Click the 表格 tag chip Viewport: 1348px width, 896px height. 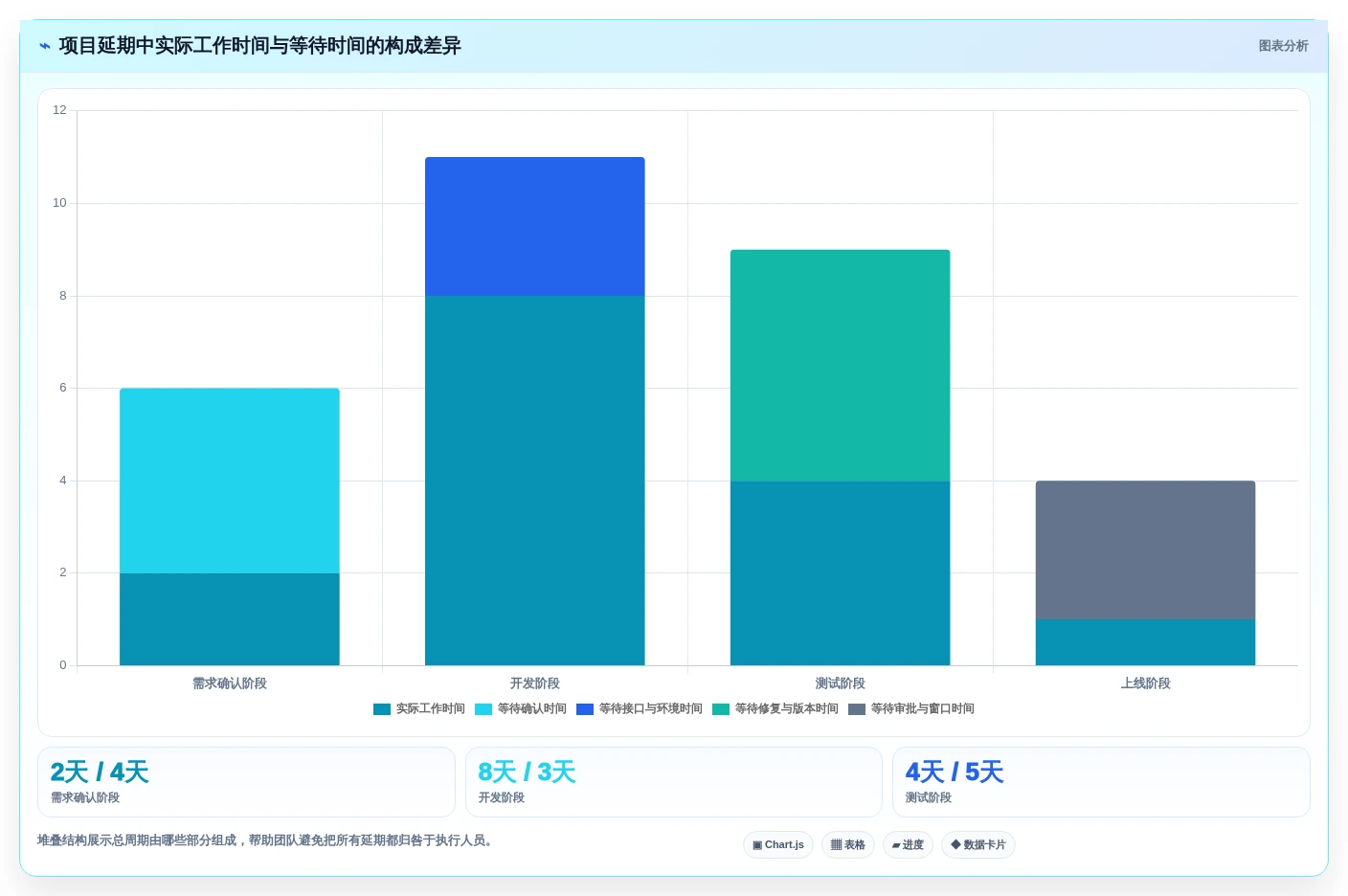(848, 845)
